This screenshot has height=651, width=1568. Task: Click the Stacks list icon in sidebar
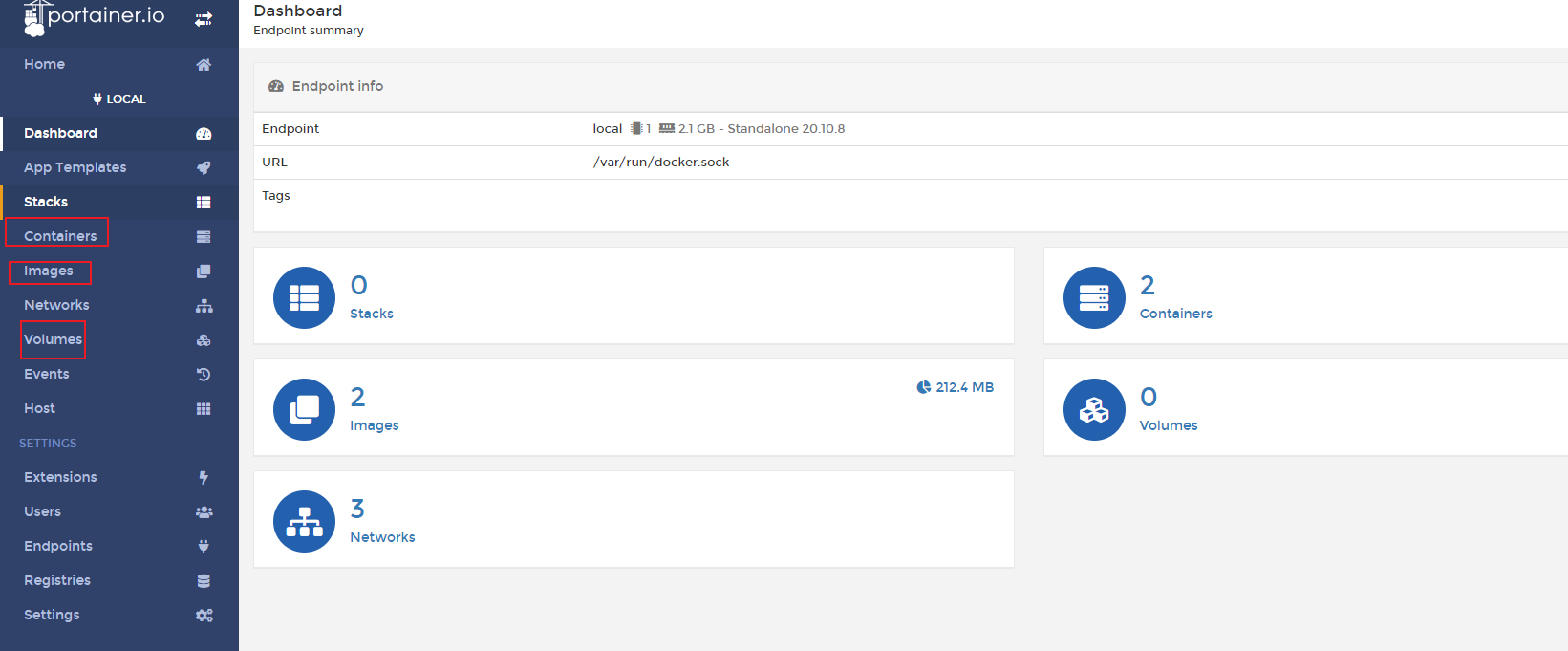point(204,203)
